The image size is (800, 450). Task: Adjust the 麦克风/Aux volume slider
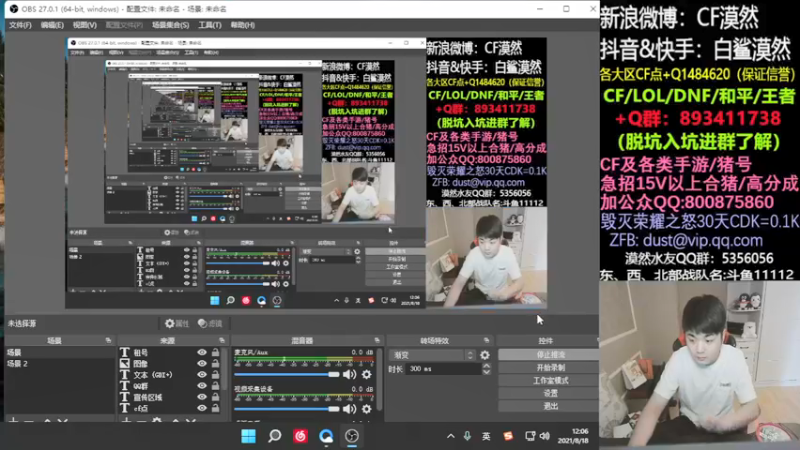(286, 375)
